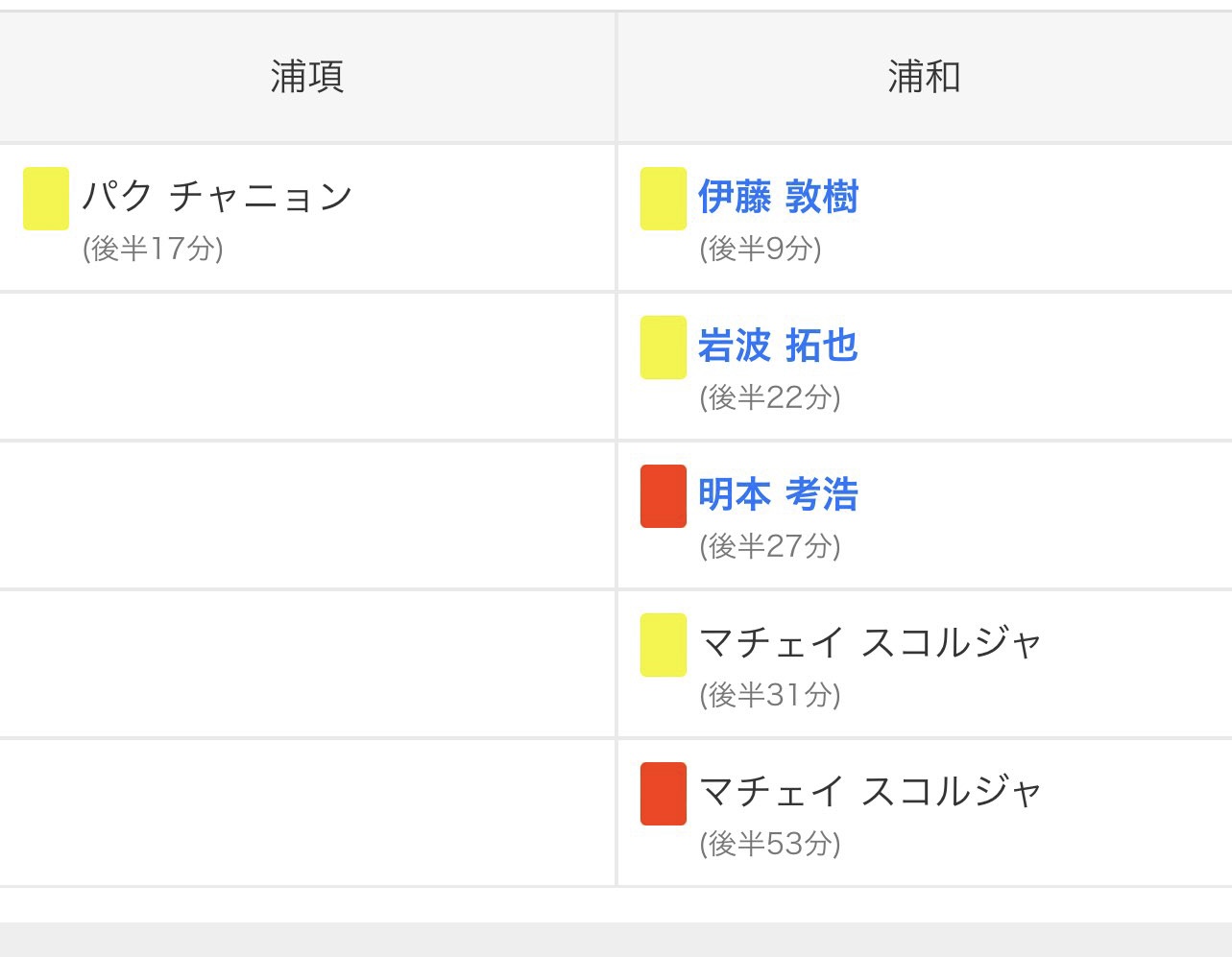Click yellow card icon beside 伊藤 敦樹

coord(664,199)
